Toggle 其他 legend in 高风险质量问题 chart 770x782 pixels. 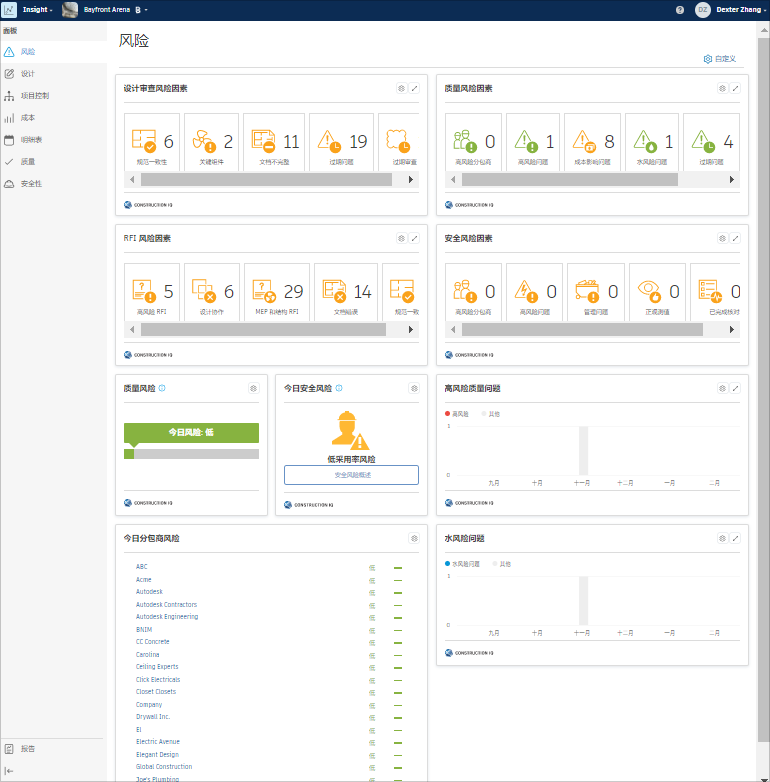(491, 414)
